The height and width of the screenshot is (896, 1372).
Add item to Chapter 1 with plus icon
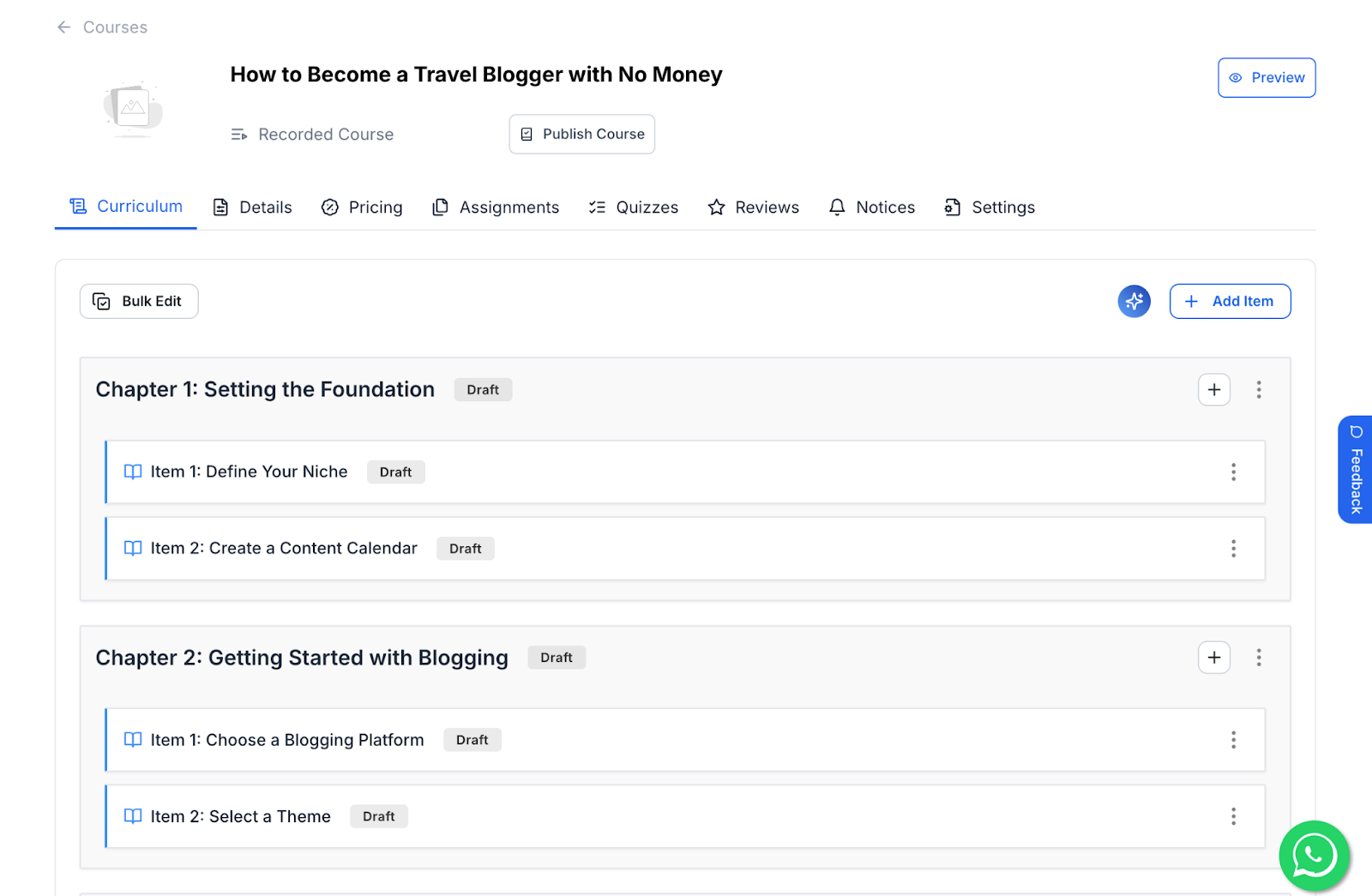click(x=1213, y=389)
